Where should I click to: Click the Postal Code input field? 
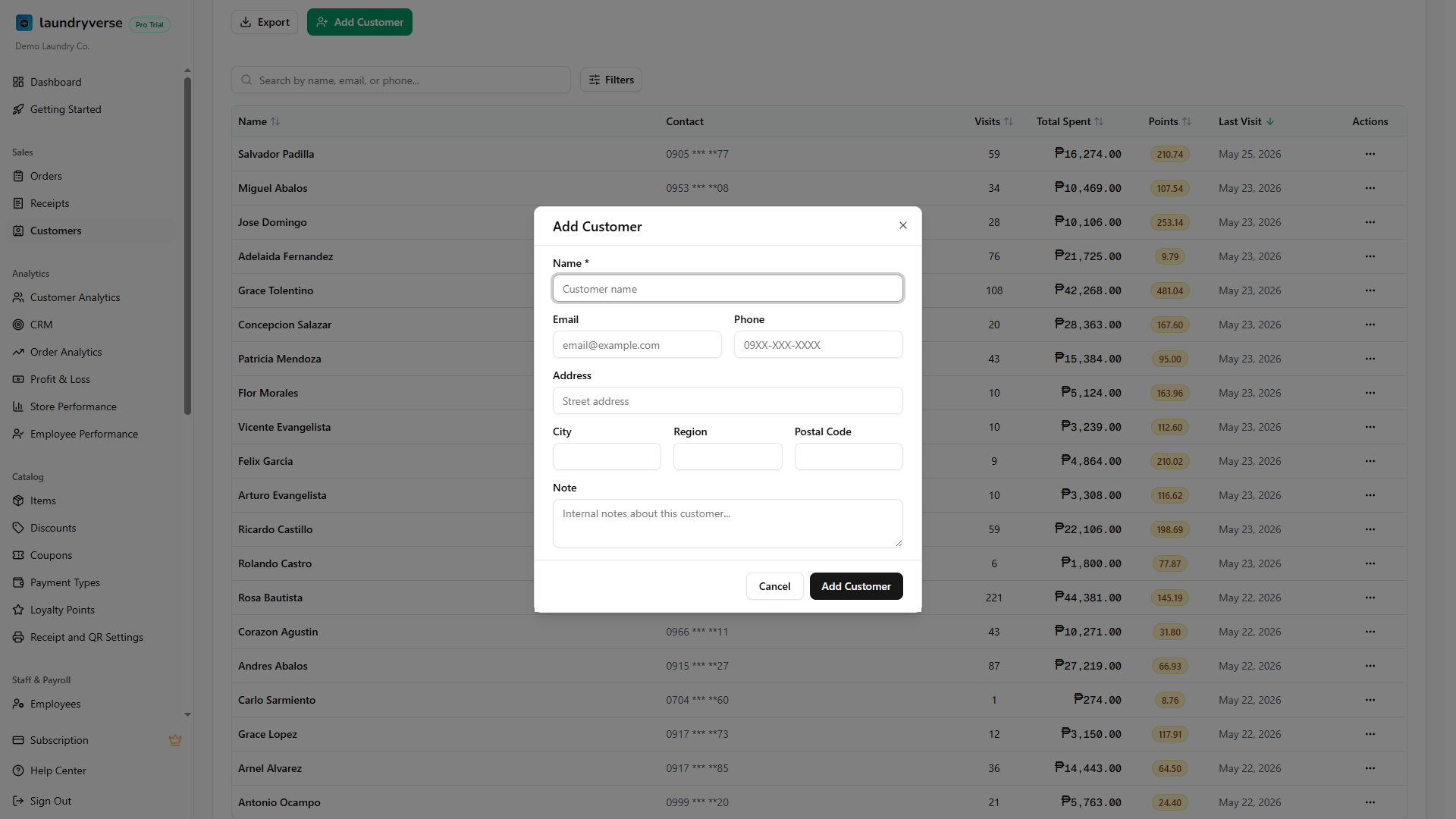pos(849,457)
